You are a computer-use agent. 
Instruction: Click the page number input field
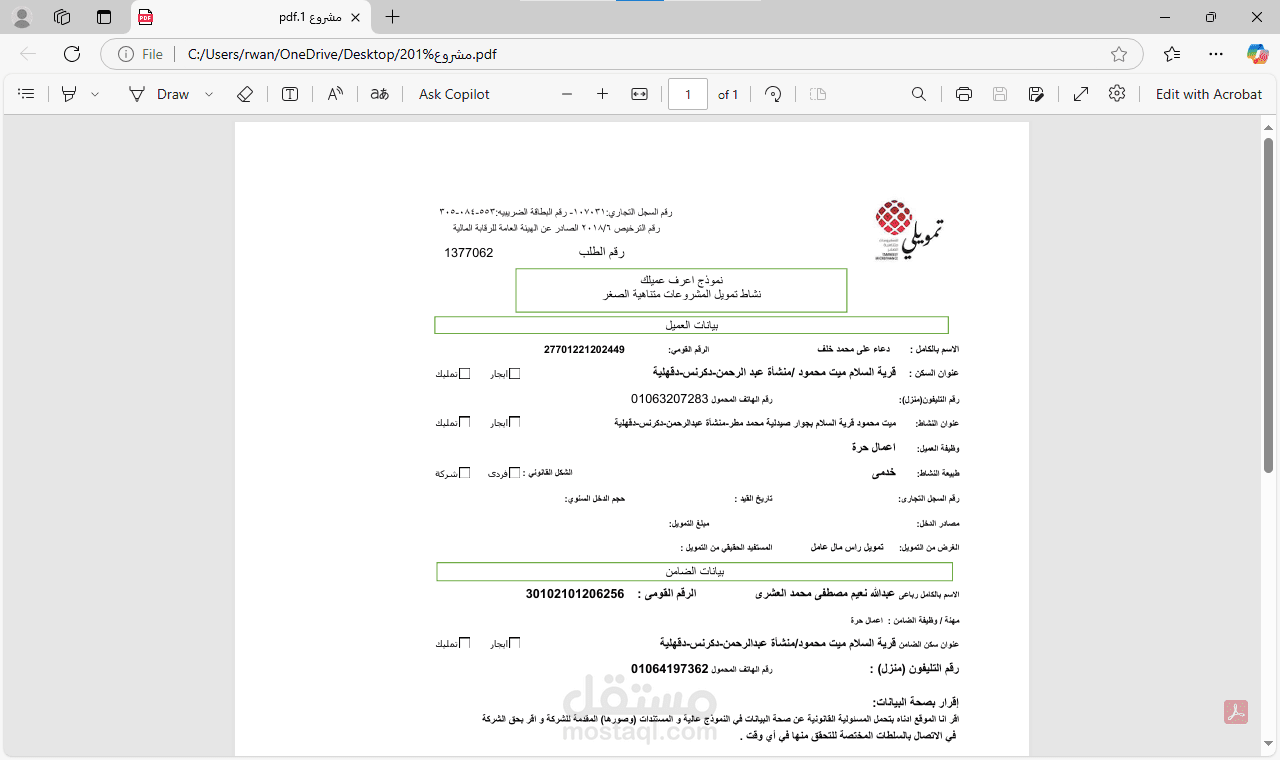tap(688, 94)
